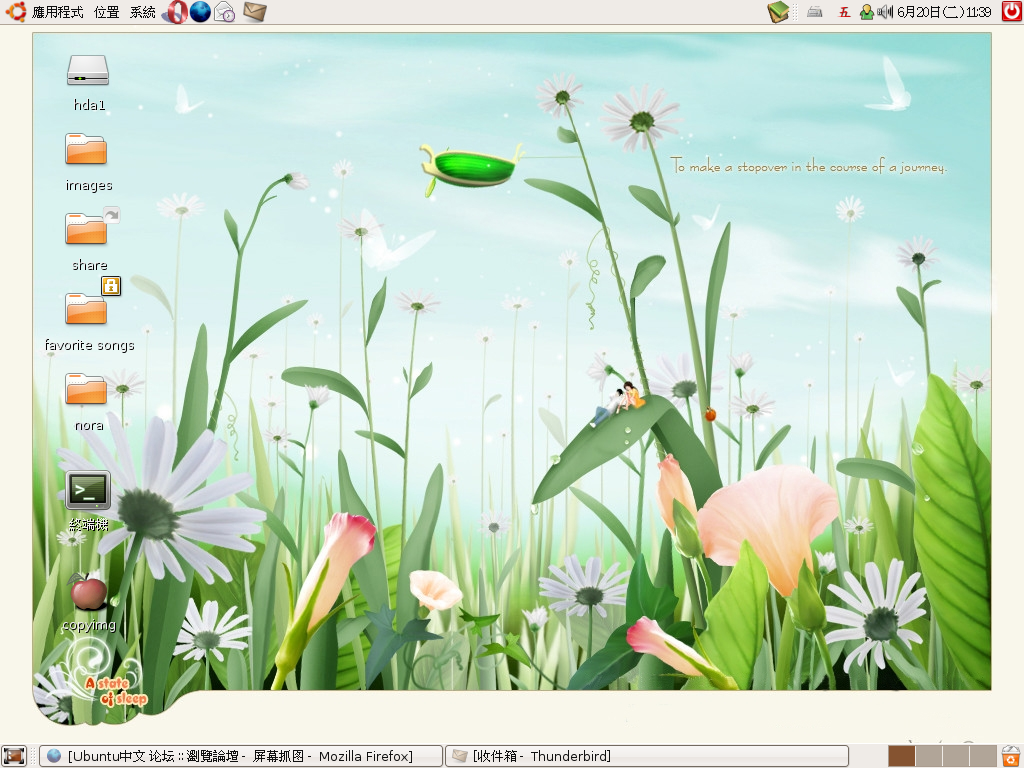Screen dimensions: 1024x768
Task: Launch the Opera browser from top panel
Action: click(x=175, y=12)
